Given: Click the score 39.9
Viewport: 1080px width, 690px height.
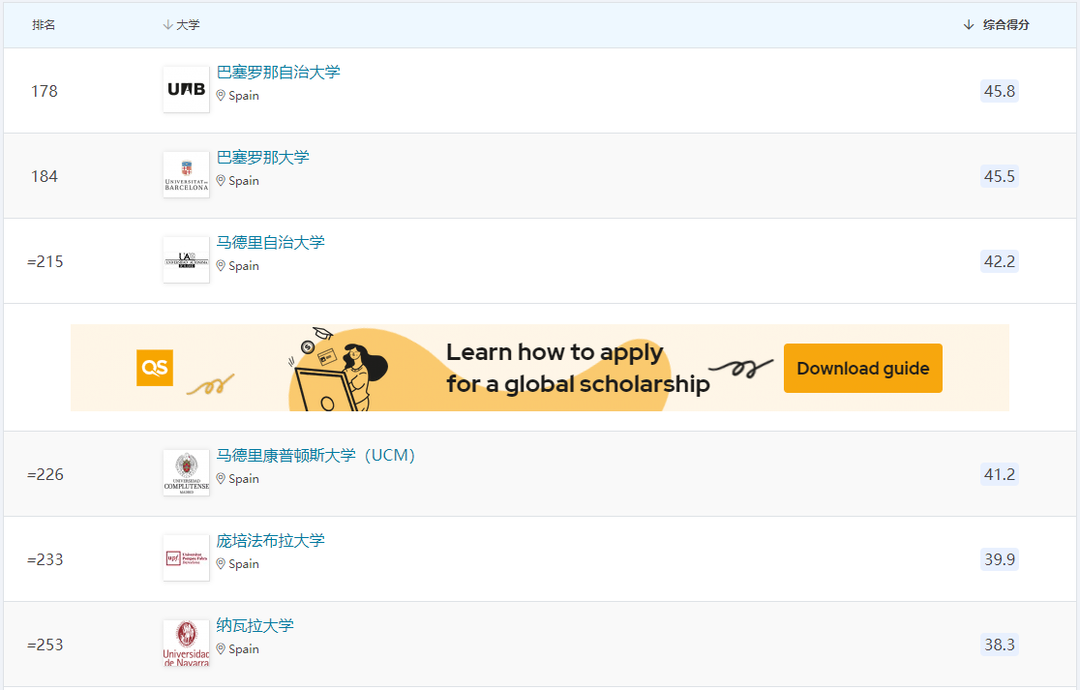Looking at the screenshot, I should coord(999,559).
